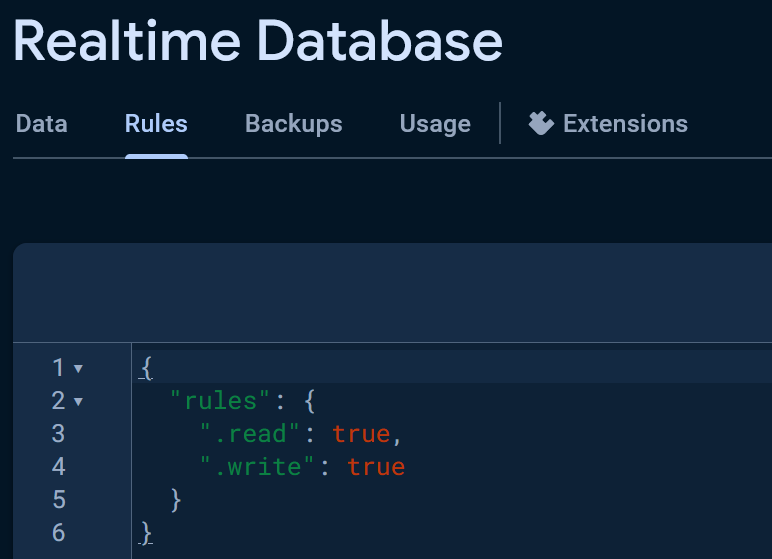Switch to the Backups tab
The width and height of the screenshot is (772, 559).
(293, 124)
